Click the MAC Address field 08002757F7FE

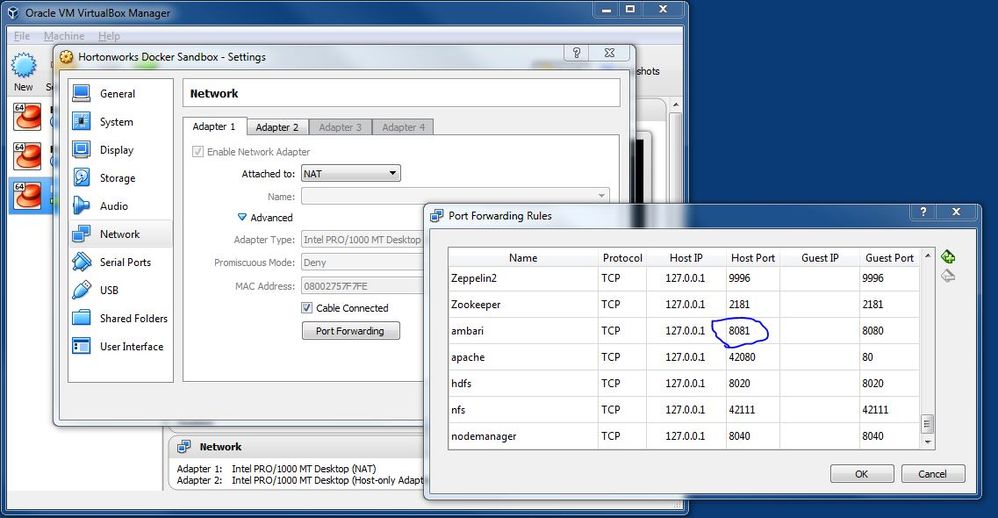[361, 286]
